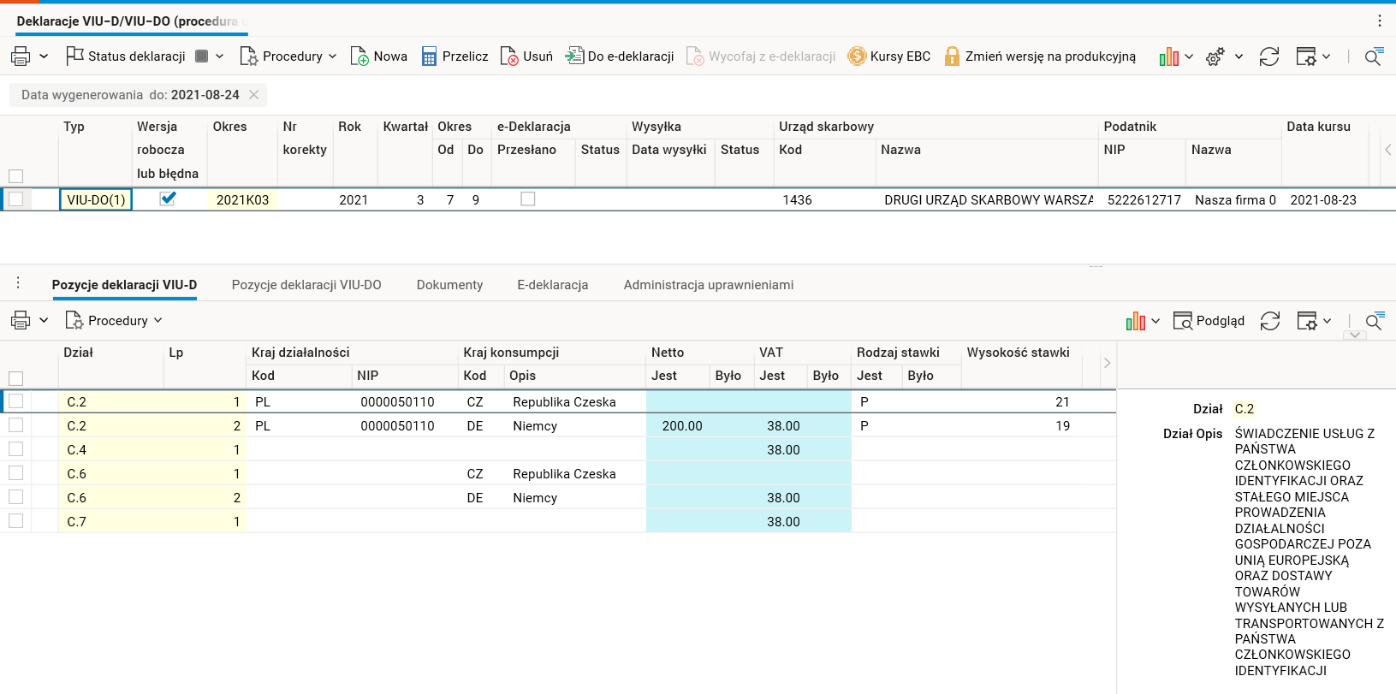Select the Niemcy cell in row C.2
Screen dimensions: 1396x694
pos(535,426)
